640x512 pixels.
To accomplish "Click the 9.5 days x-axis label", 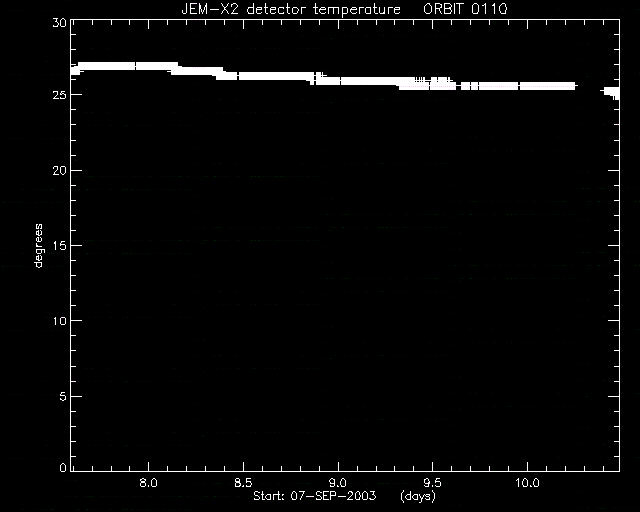I will point(432,483).
